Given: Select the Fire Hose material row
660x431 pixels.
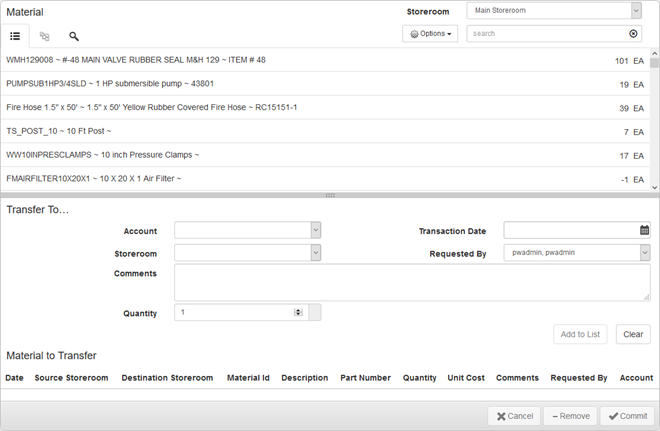Looking at the screenshot, I should (150, 107).
